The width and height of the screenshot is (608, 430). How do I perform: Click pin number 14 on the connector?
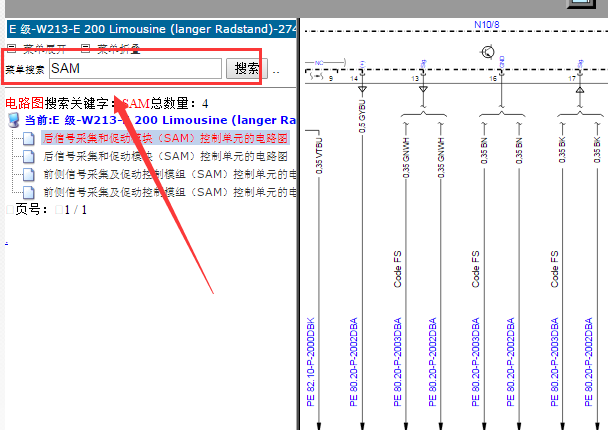(x=354, y=79)
